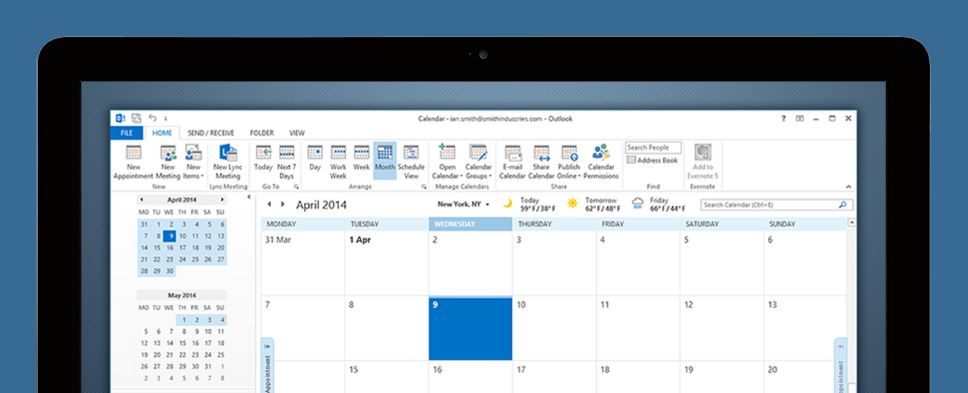Open the VIEW tab
This screenshot has height=393, width=968.
click(x=297, y=133)
